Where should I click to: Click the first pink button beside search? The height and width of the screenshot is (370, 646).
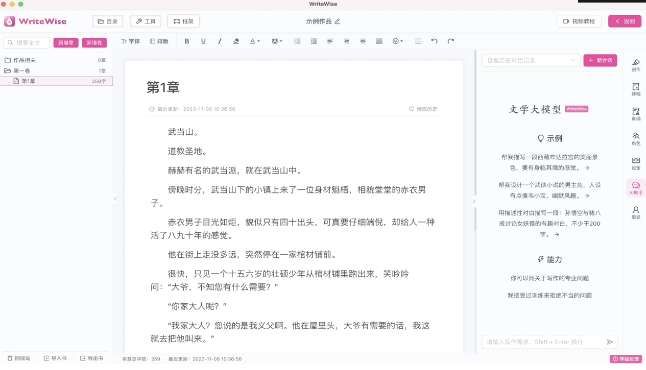point(66,42)
